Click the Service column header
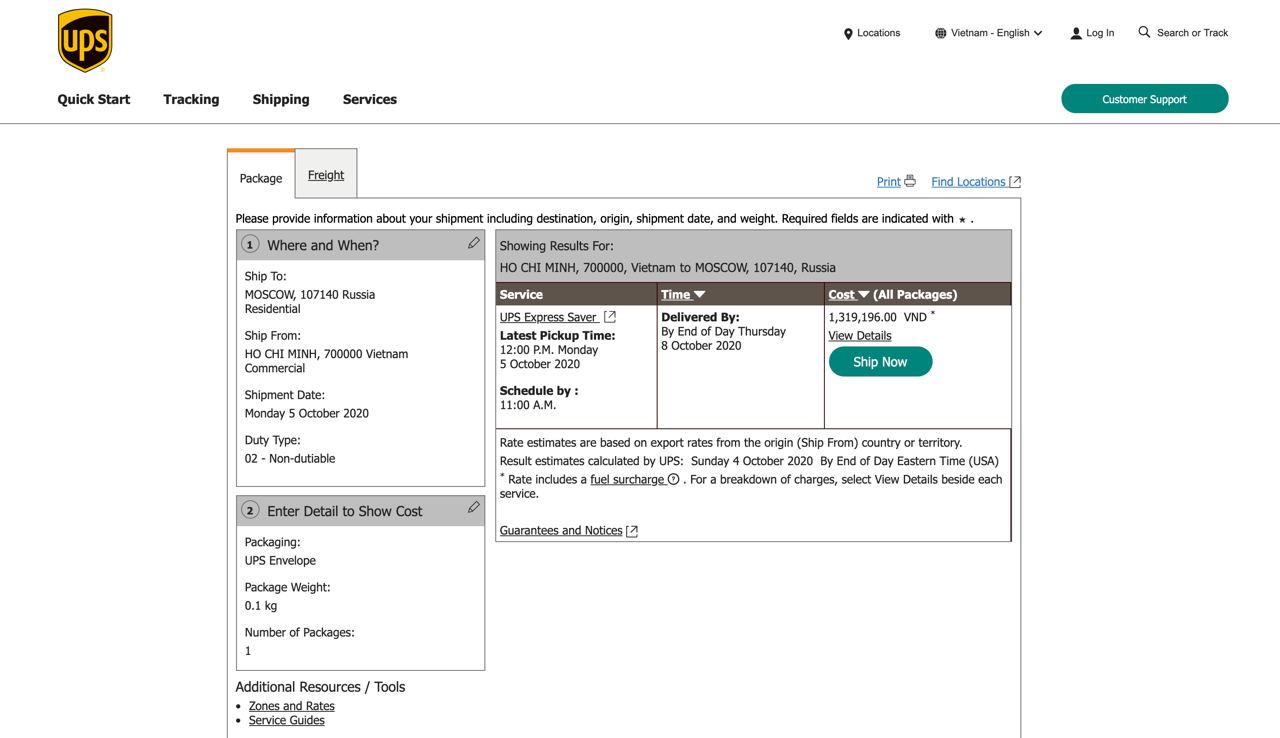1280x738 pixels. 521,294
